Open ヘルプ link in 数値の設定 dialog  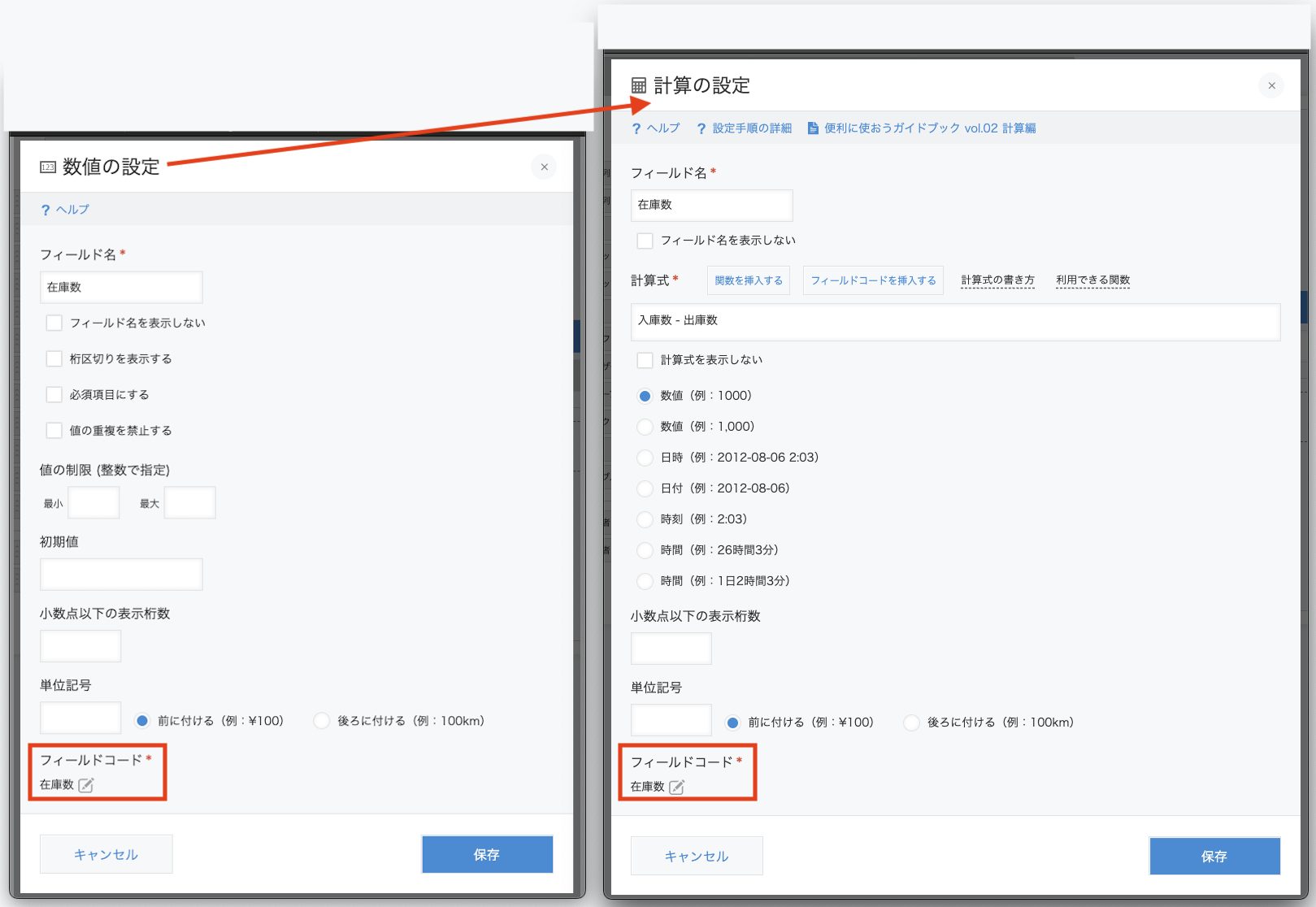65,210
